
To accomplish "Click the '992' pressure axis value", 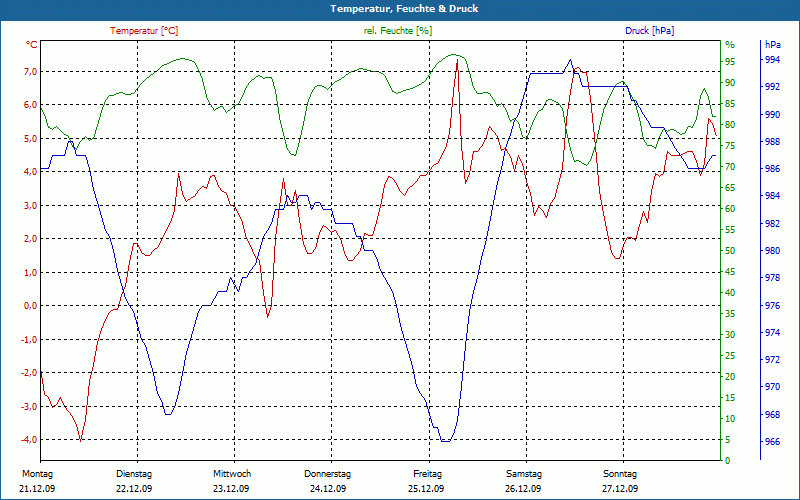I will click(x=772, y=87).
